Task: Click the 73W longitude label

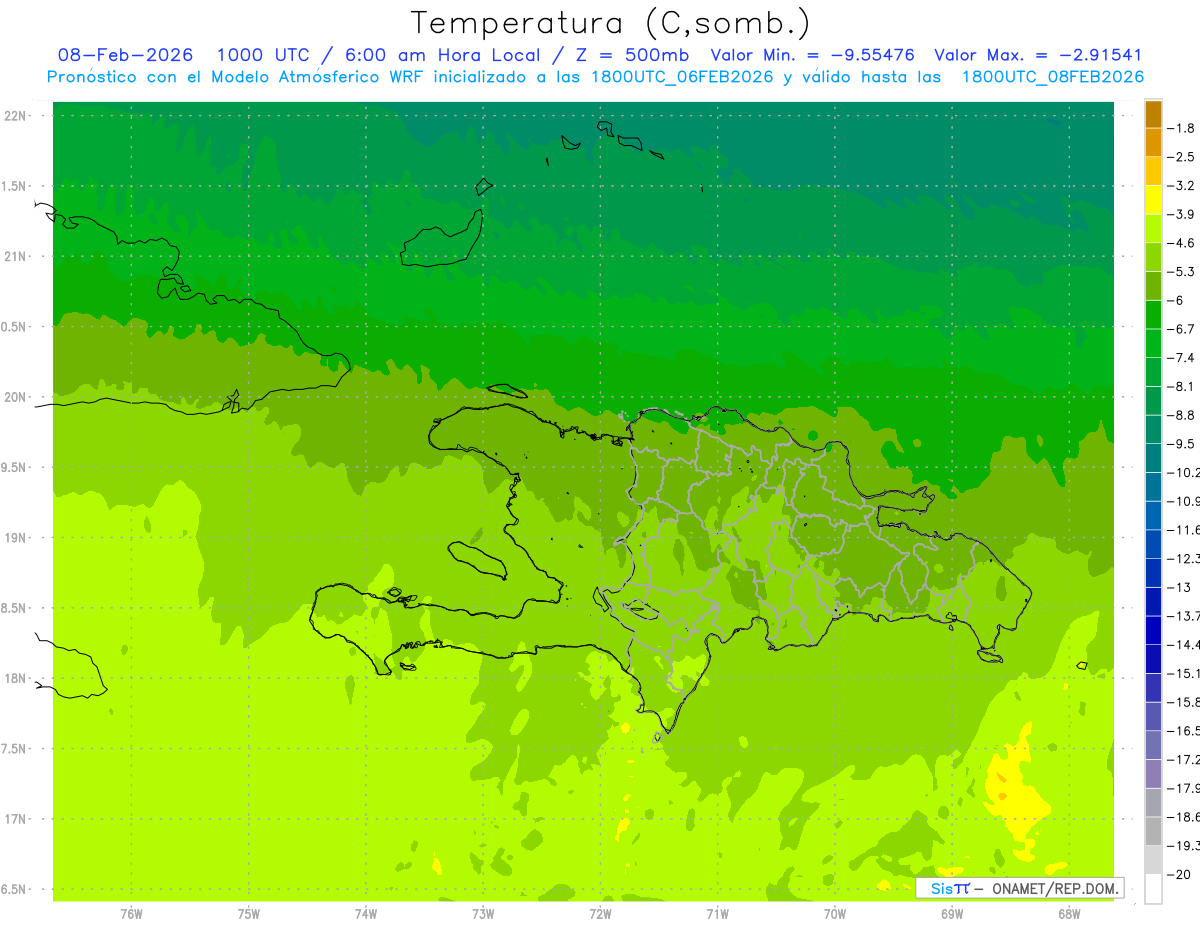Action: pos(483,913)
